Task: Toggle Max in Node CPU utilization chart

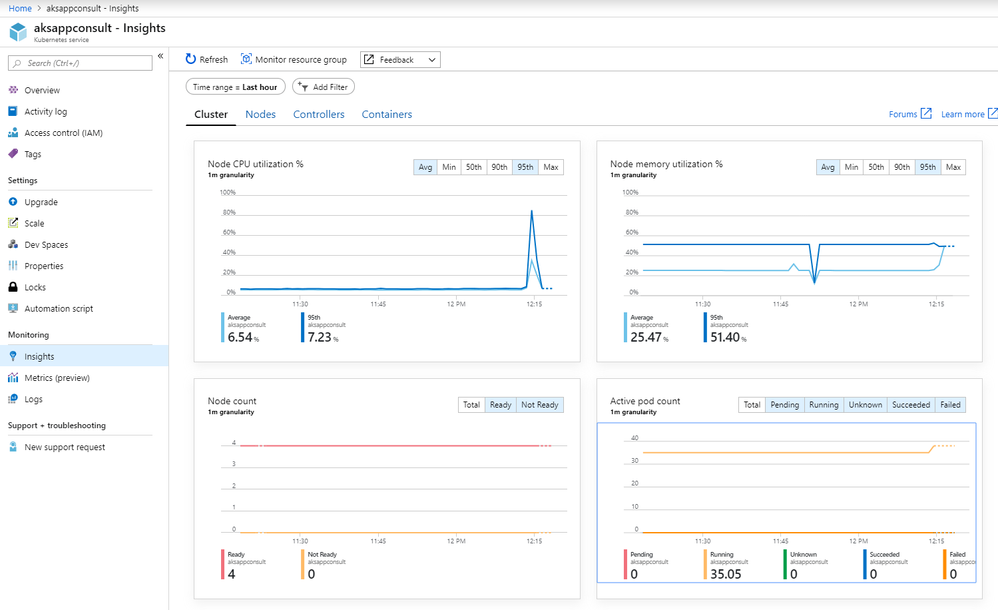Action: point(551,167)
